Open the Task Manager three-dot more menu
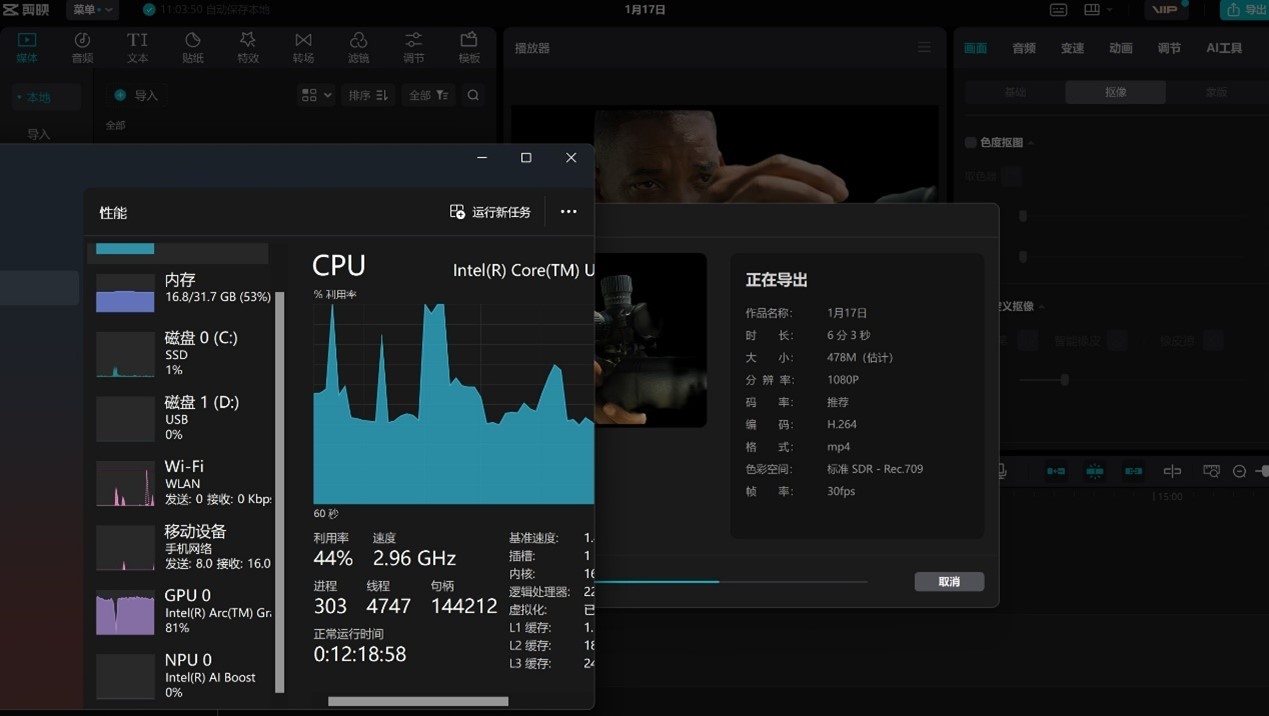The width and height of the screenshot is (1269, 716). [568, 212]
